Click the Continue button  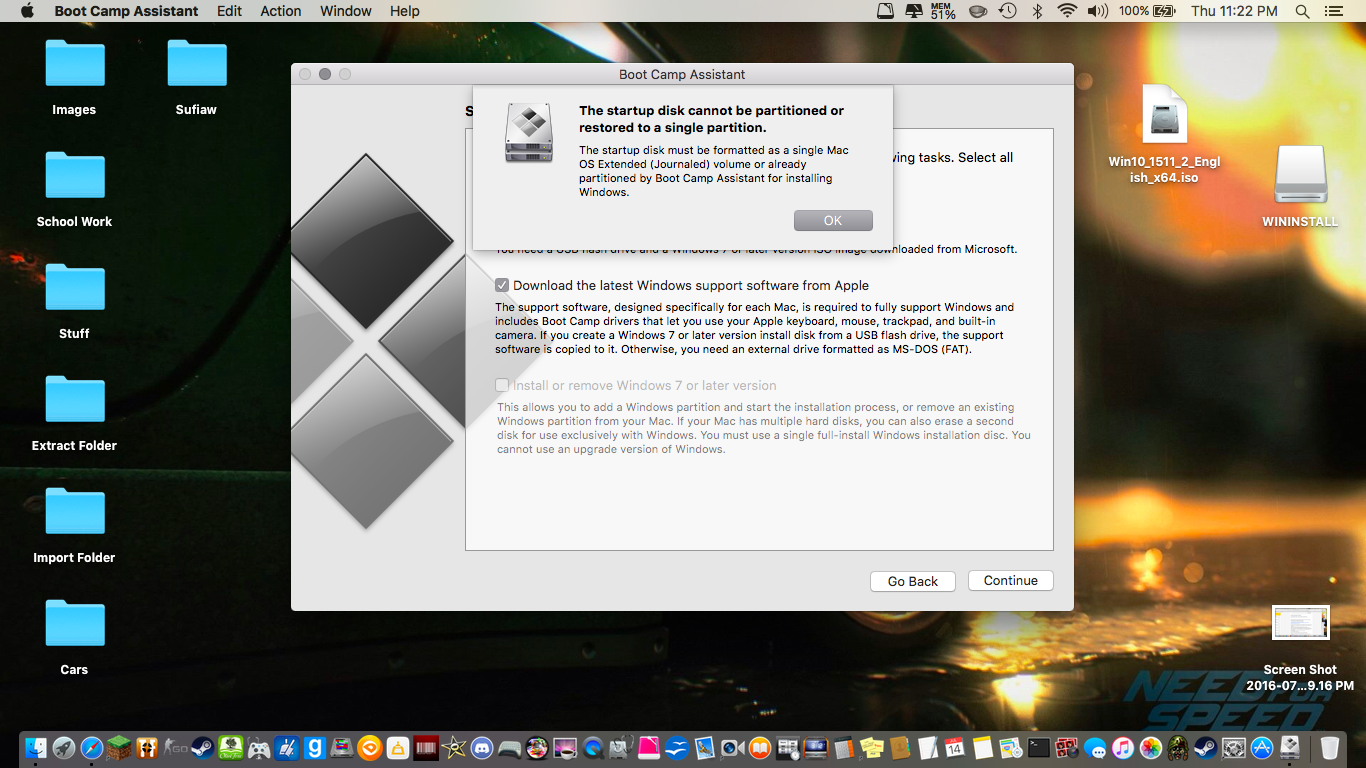click(1010, 580)
